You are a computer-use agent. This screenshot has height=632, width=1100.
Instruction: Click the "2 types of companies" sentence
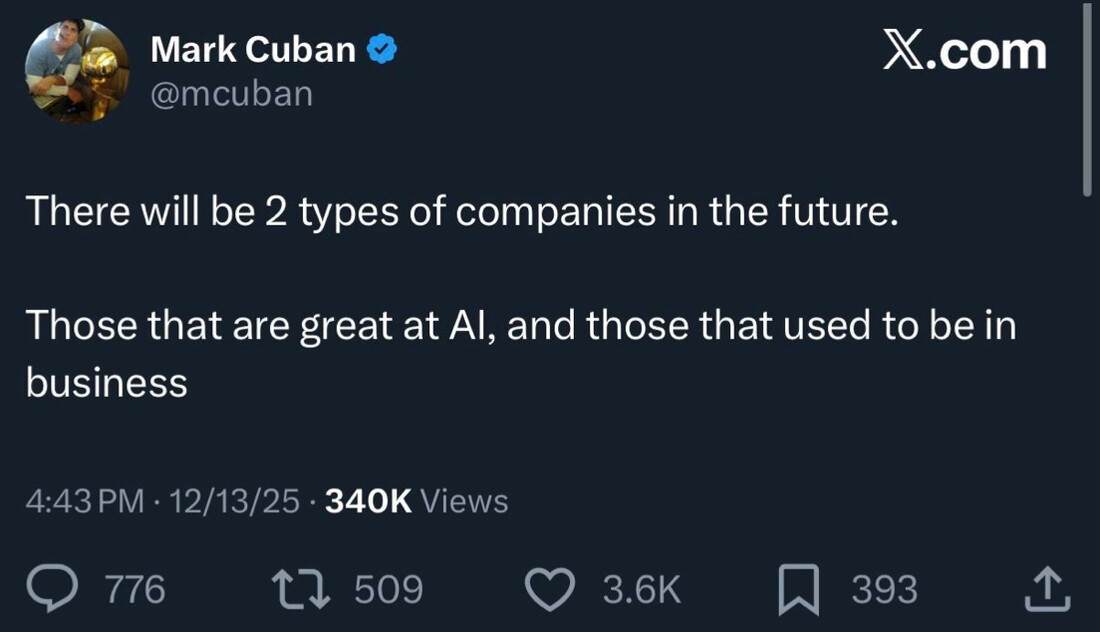click(x=455, y=214)
